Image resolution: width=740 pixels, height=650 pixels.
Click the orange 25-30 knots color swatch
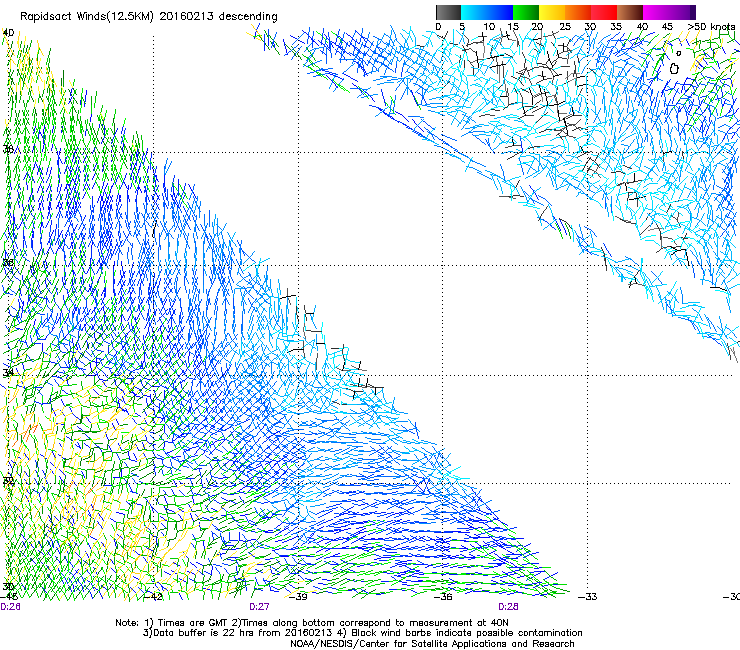coord(578,12)
